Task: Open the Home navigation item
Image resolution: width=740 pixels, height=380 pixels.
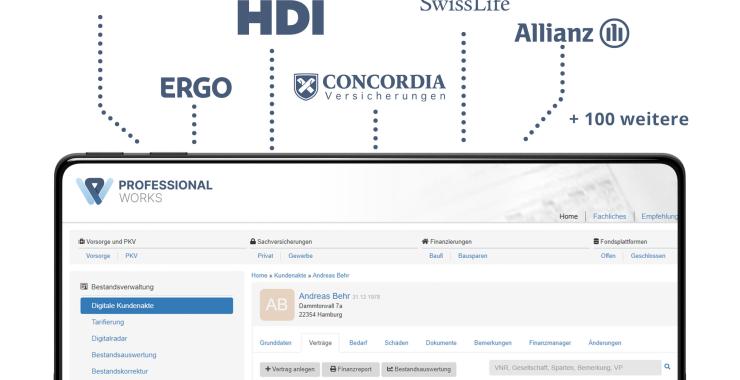Action: point(568,216)
